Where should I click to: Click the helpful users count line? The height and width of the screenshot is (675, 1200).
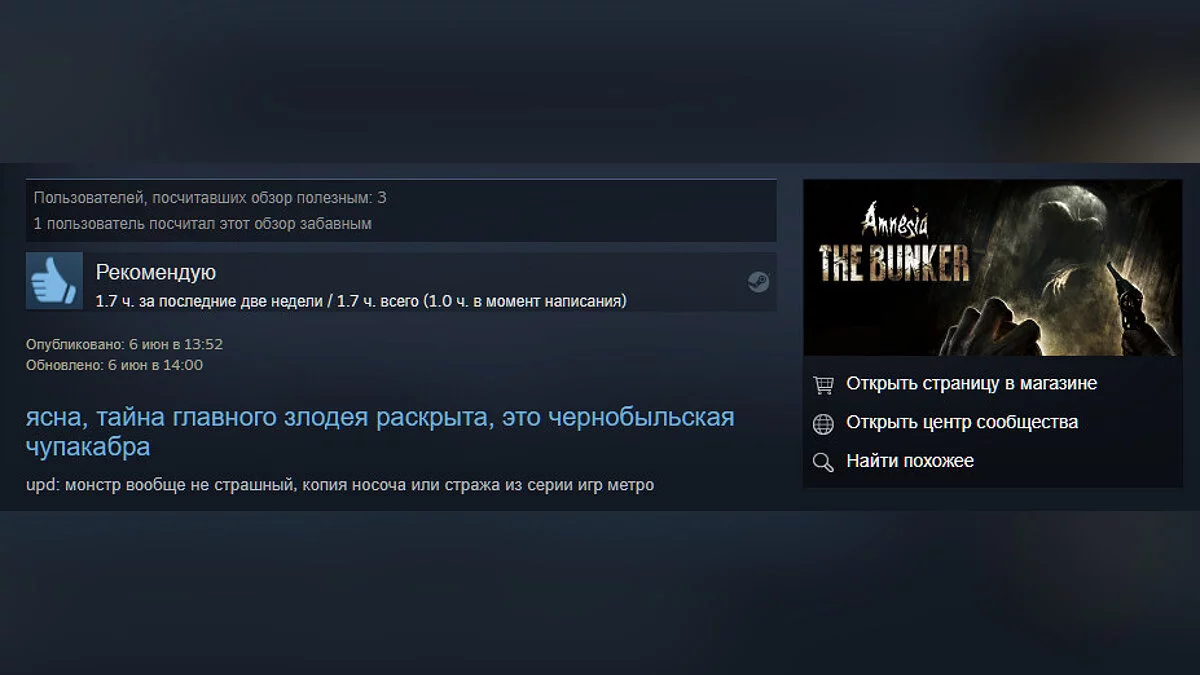coord(210,198)
